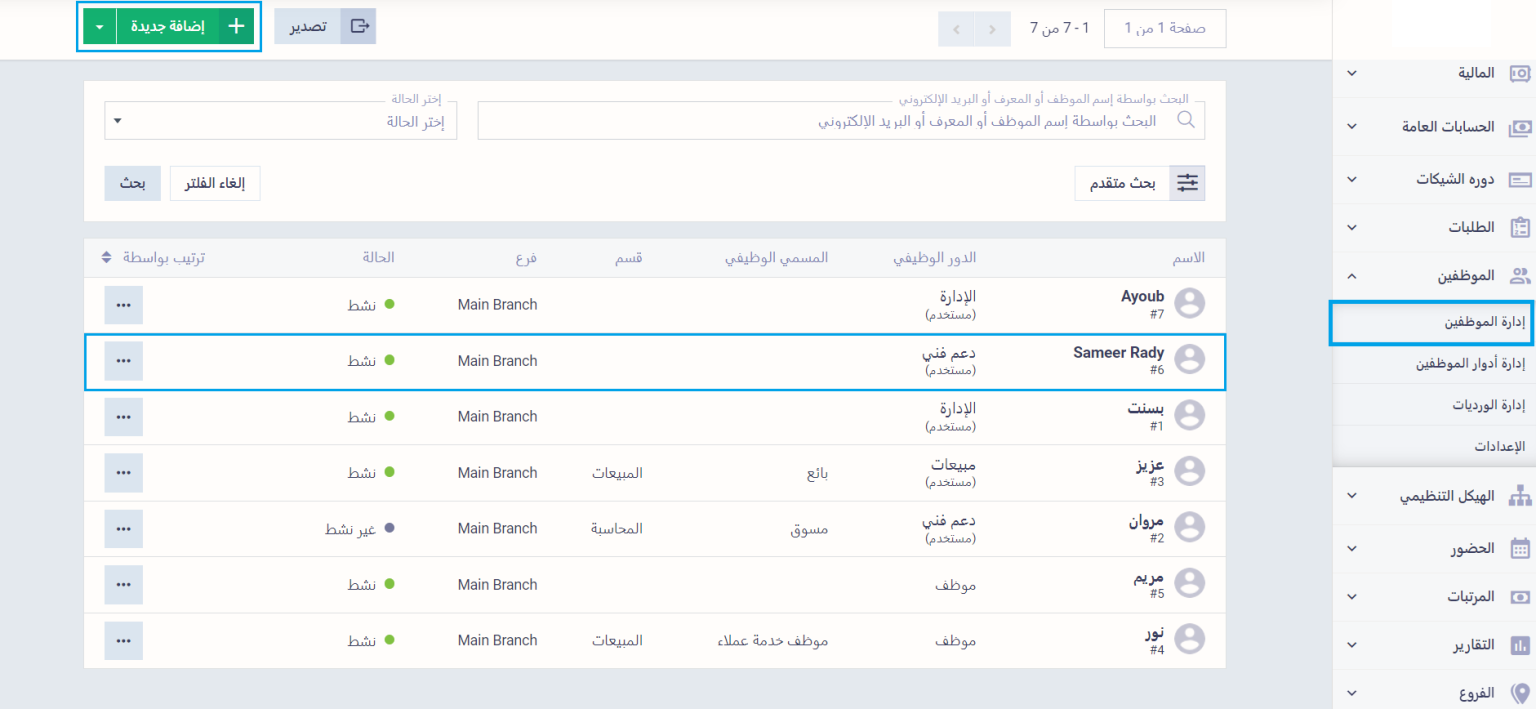Open the status (إختر الحالة) dropdown
This screenshot has height=709, width=1536.
pos(280,121)
